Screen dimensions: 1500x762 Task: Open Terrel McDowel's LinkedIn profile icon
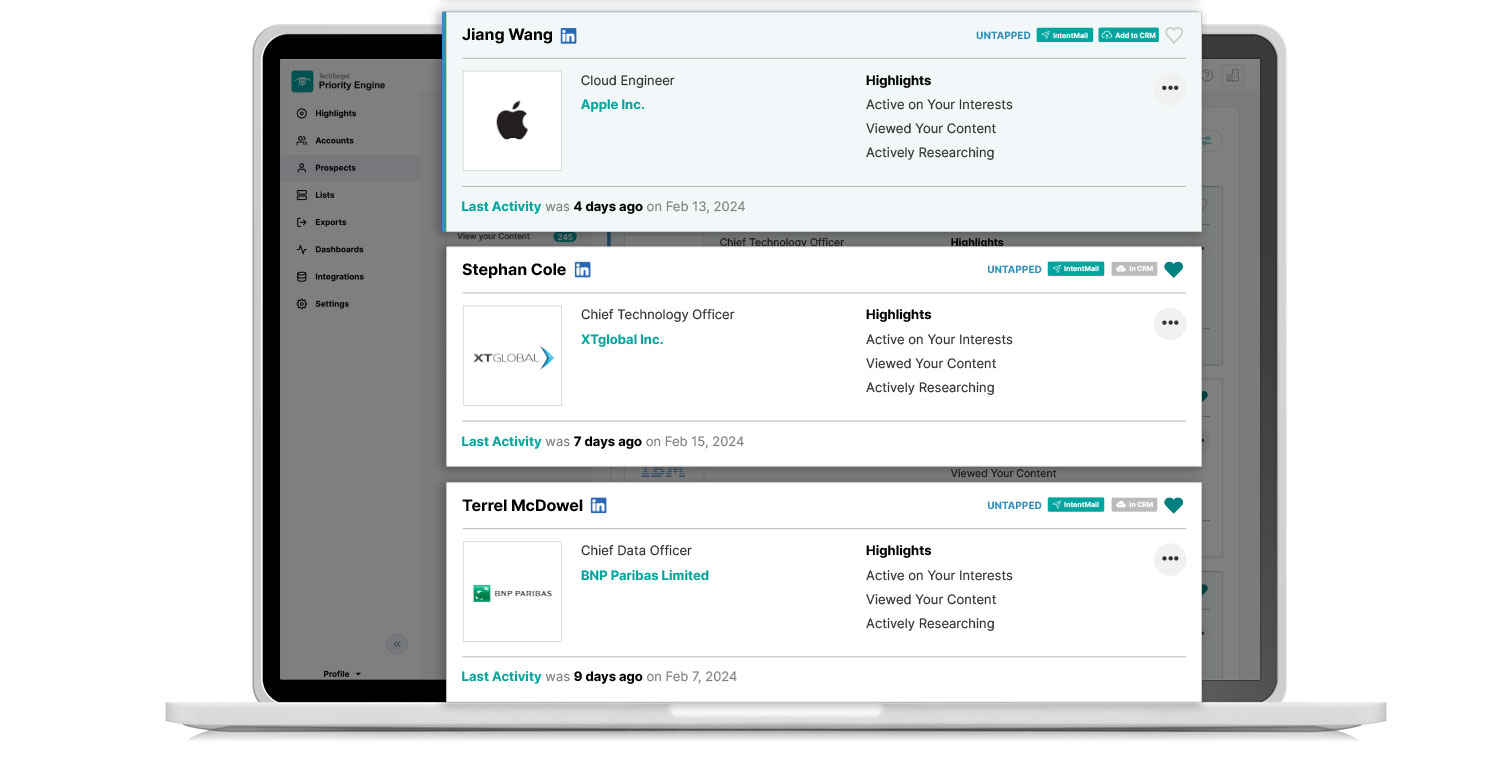(x=598, y=506)
